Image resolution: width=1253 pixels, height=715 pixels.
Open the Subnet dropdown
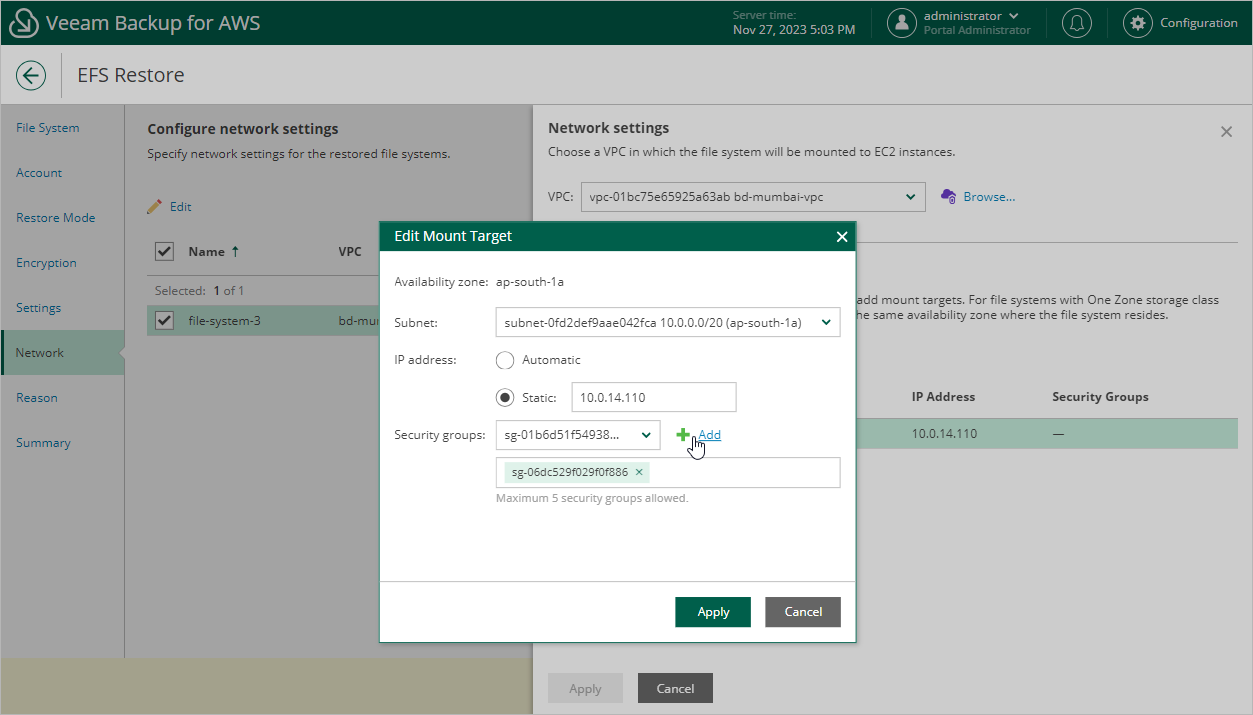pos(668,322)
